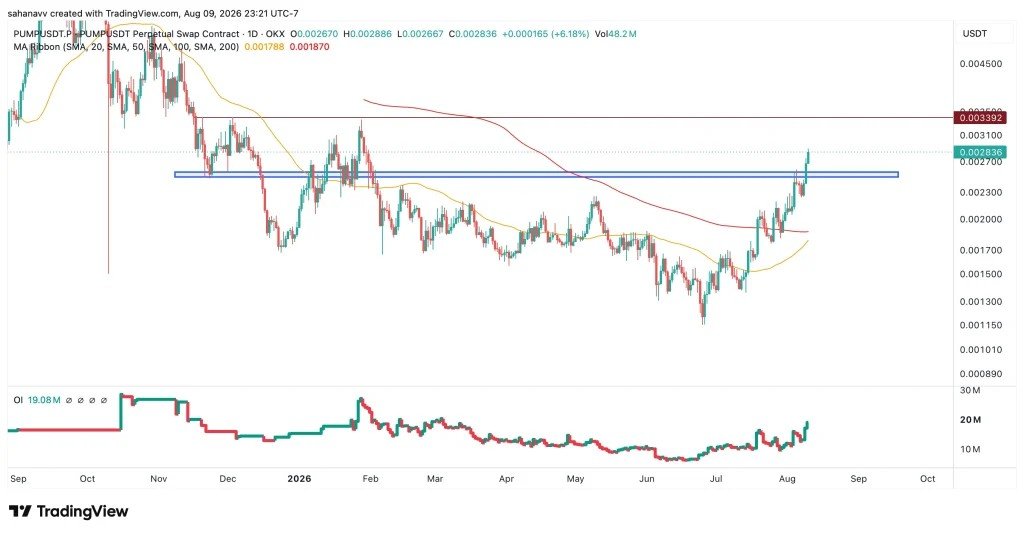Click the first empty-value symbol beside OI 19.08M
Image resolution: width=1024 pixels, height=534 pixels.
(69, 400)
